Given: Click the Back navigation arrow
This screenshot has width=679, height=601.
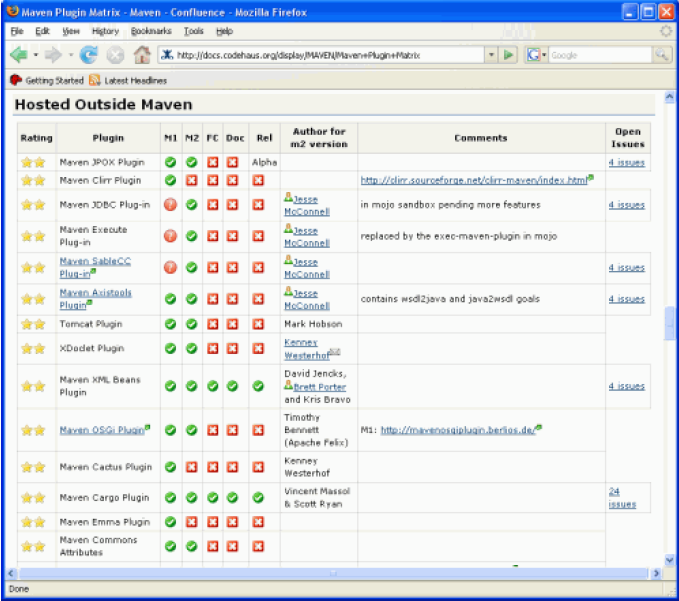Looking at the screenshot, I should click(x=19, y=55).
